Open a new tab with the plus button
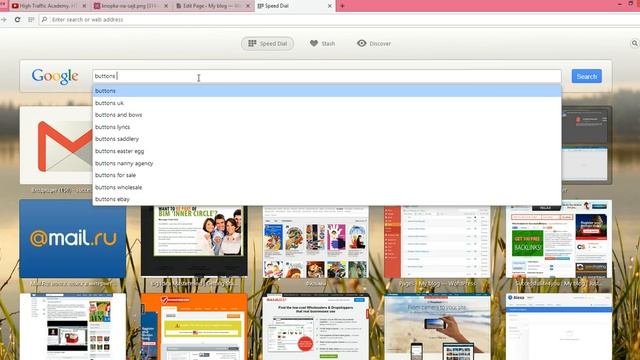Image resolution: width=640 pixels, height=360 pixels. pos(342,6)
